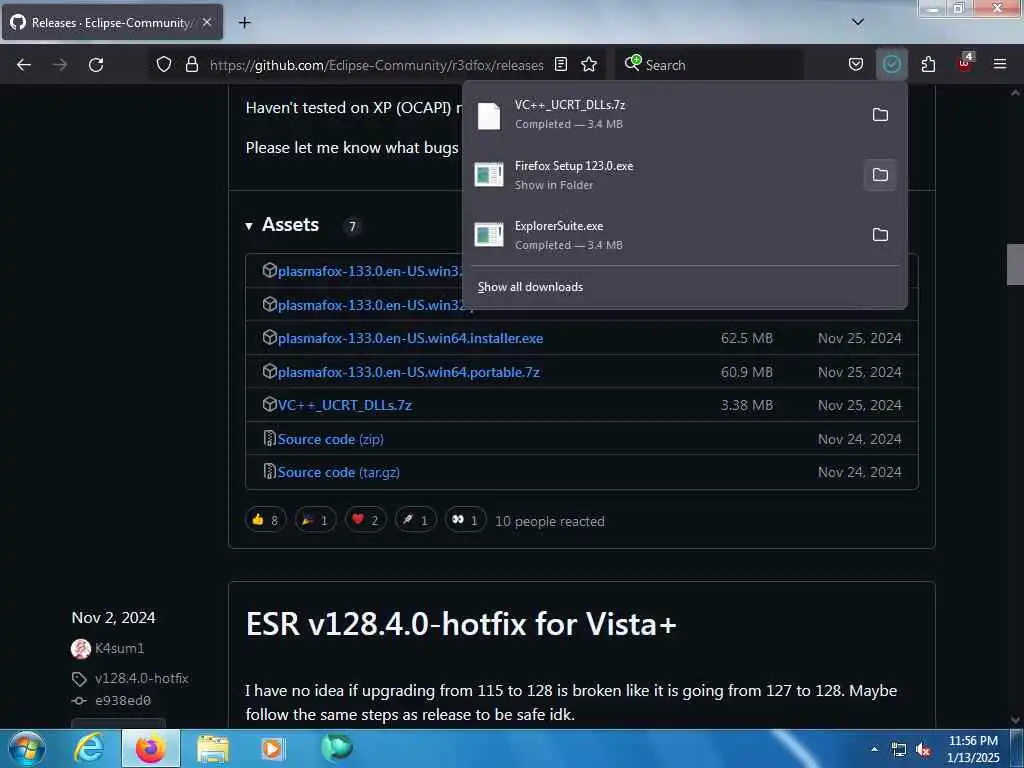
Task: Open the Windows Start button
Action: [27, 748]
